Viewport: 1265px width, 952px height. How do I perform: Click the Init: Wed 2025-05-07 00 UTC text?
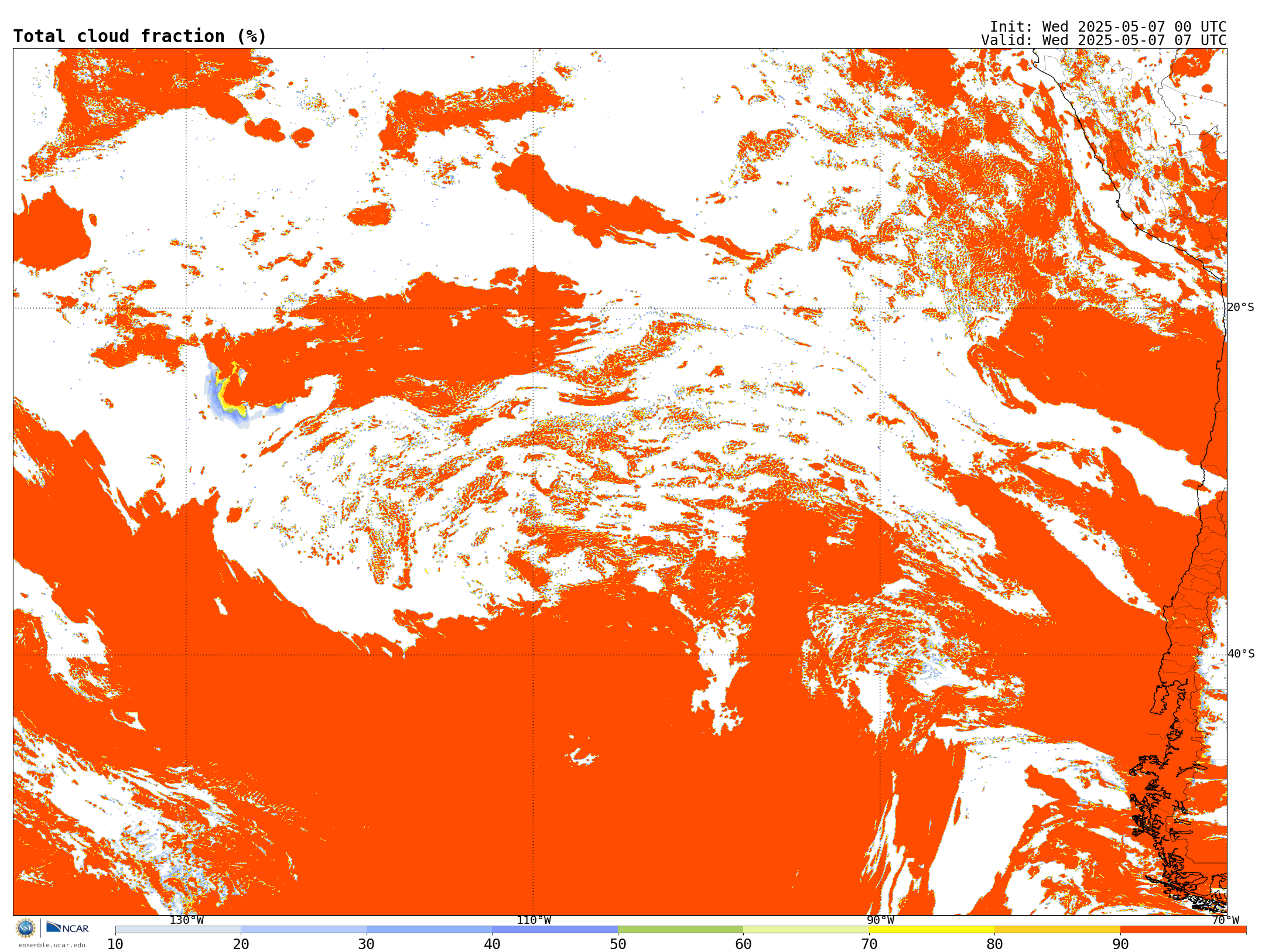pos(1107,27)
